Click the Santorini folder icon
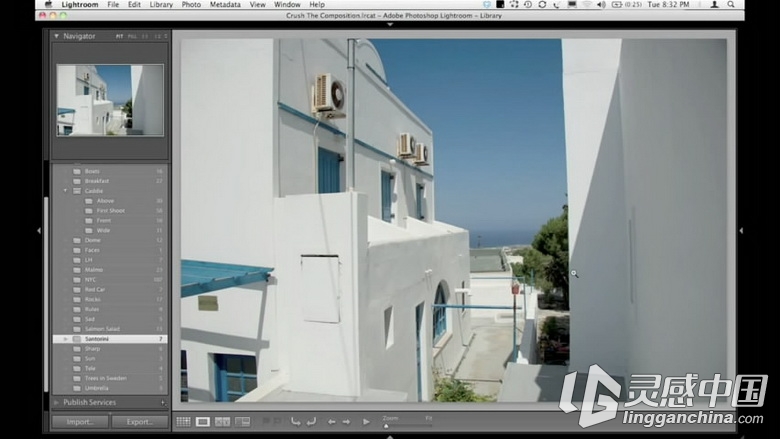This screenshot has width=780, height=439. point(77,339)
